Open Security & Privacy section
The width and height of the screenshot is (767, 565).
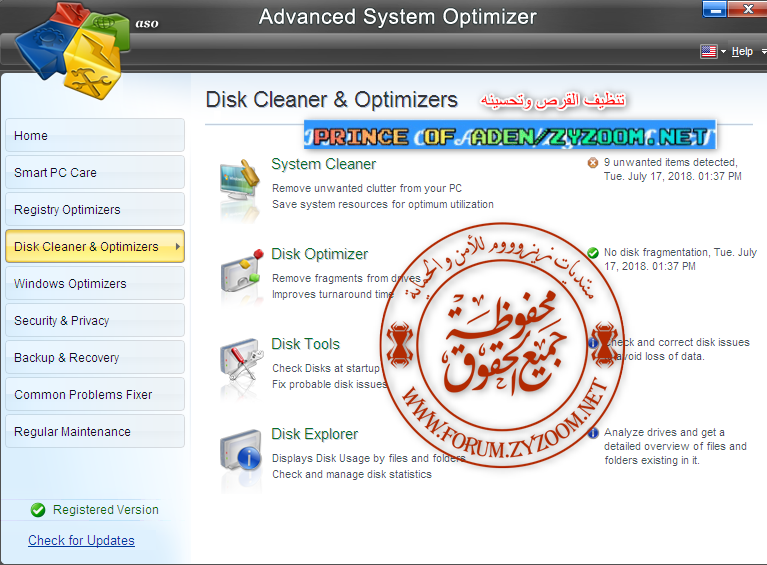tap(95, 320)
